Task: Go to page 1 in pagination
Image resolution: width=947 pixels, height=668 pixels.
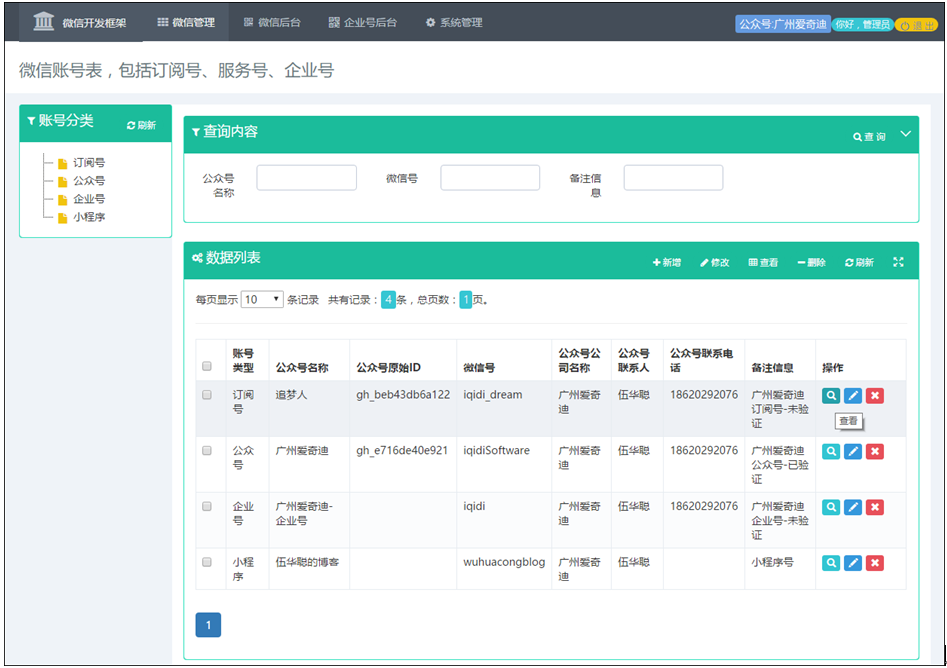Action: [x=208, y=625]
